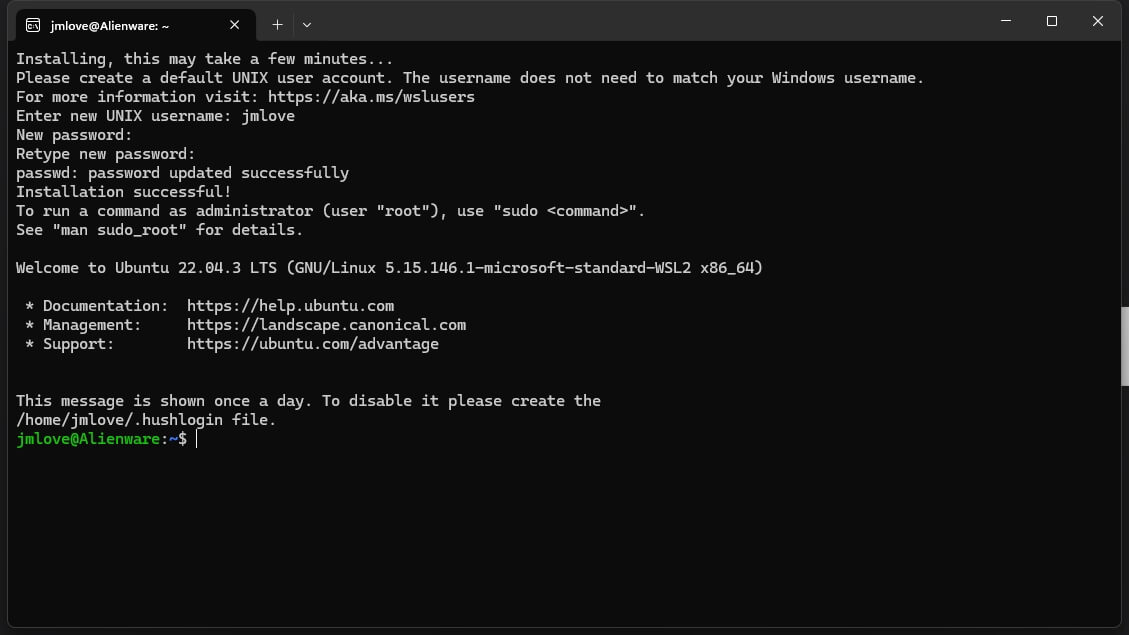The image size is (1129, 635).
Task: Minimize the terminal window
Action: click(x=1005, y=21)
